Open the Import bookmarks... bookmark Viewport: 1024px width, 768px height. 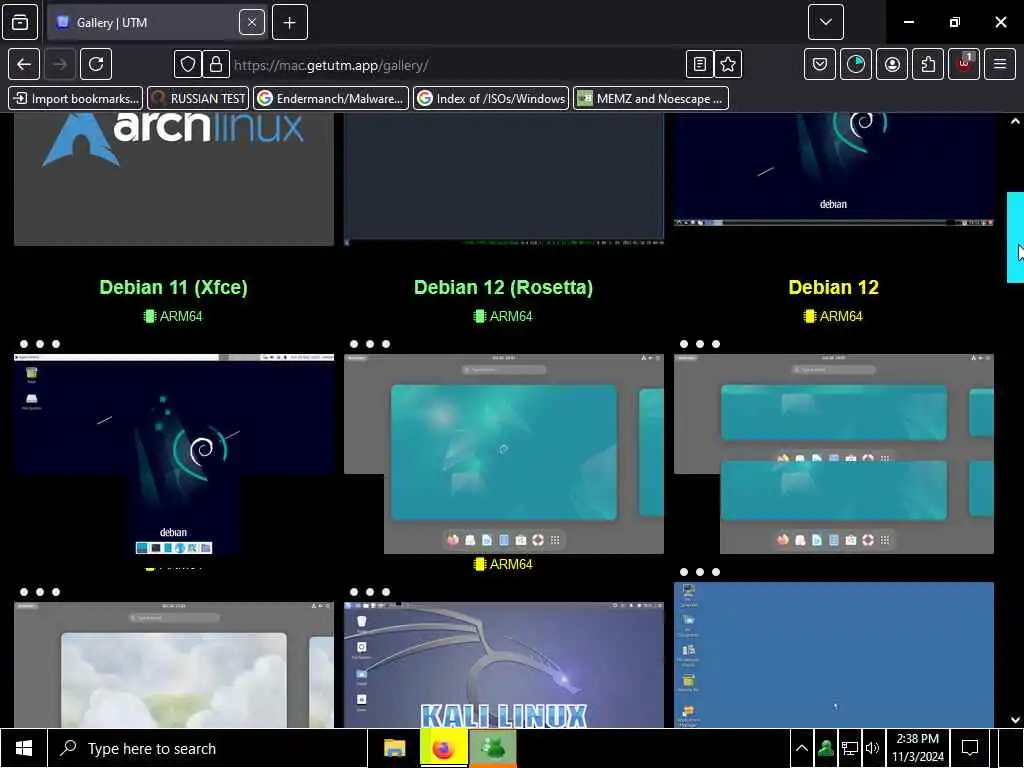[76, 99]
